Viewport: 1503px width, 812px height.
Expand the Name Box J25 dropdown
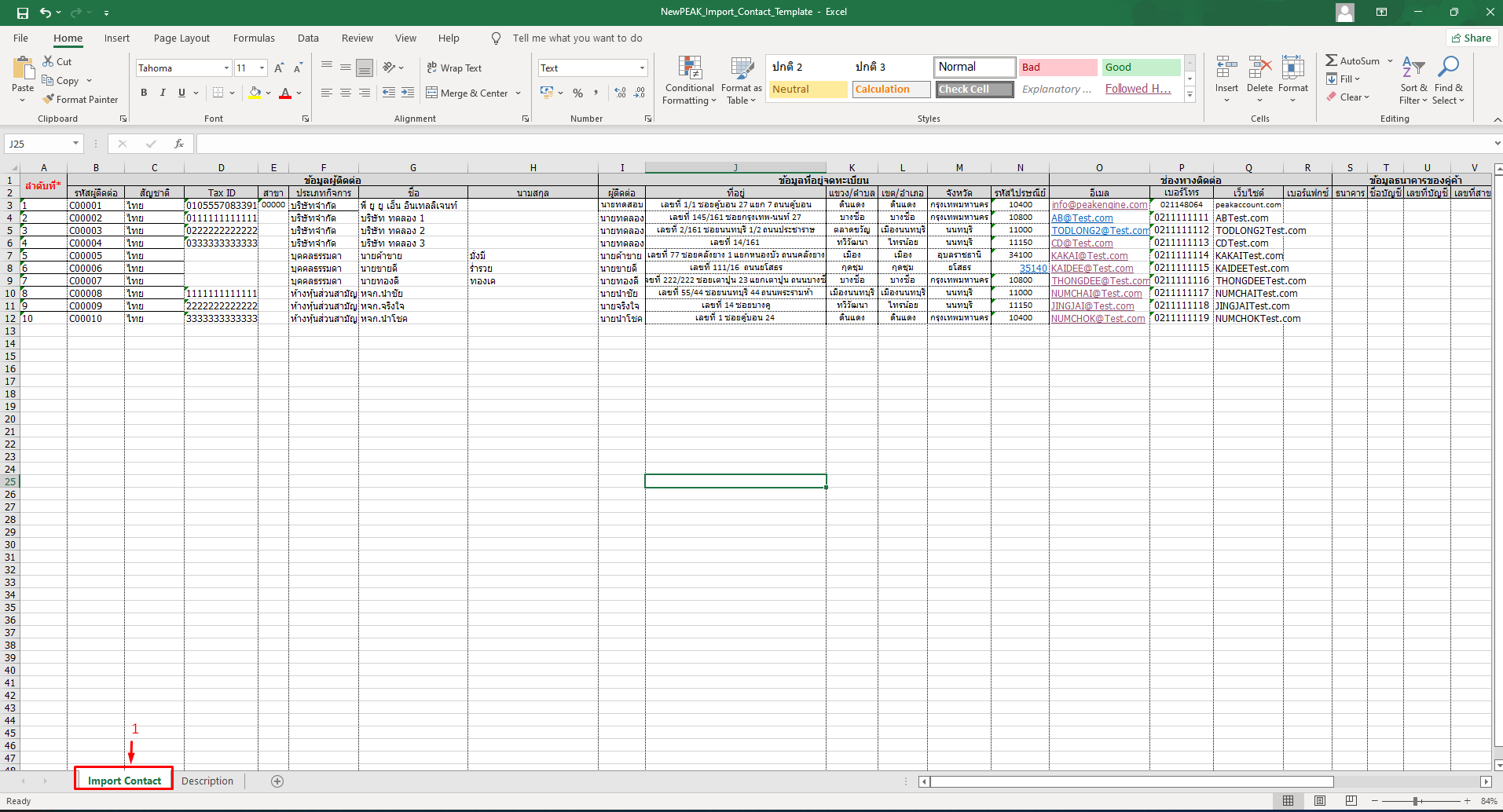pyautogui.click(x=75, y=144)
